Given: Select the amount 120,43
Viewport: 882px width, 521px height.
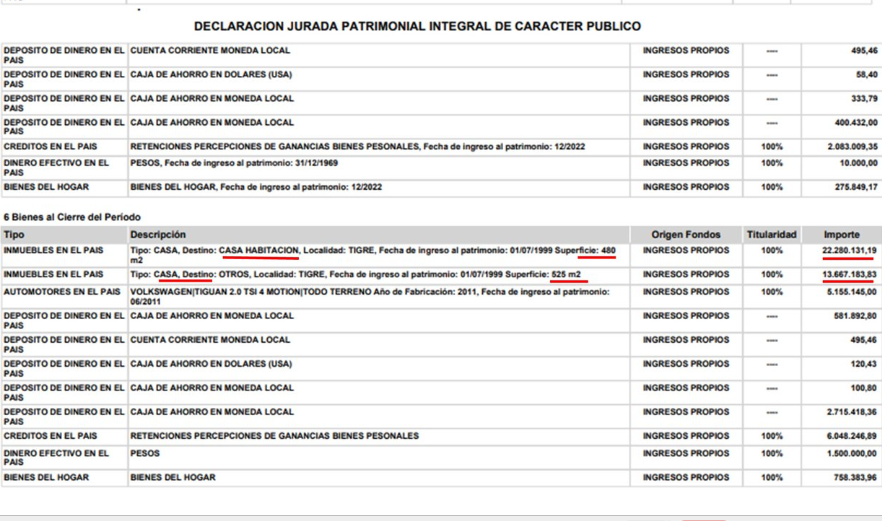Looking at the screenshot, I should tap(864, 364).
